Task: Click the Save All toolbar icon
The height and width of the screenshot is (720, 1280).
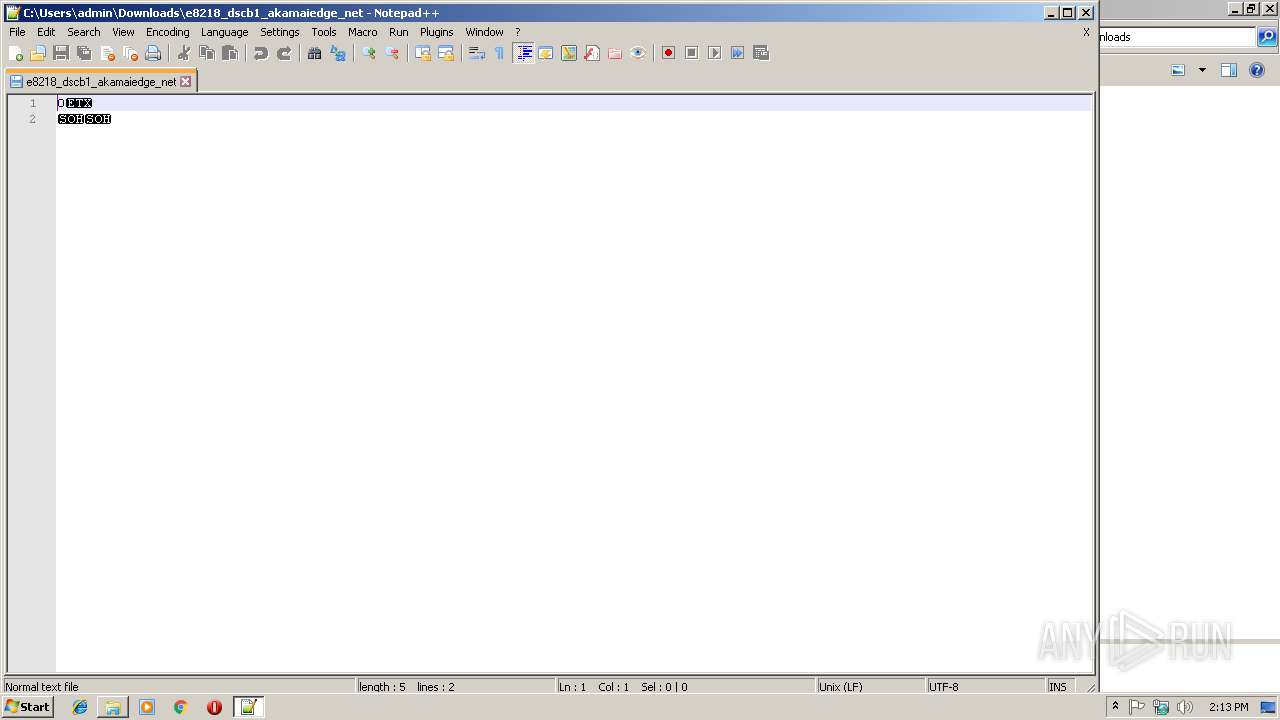Action: pos(84,53)
